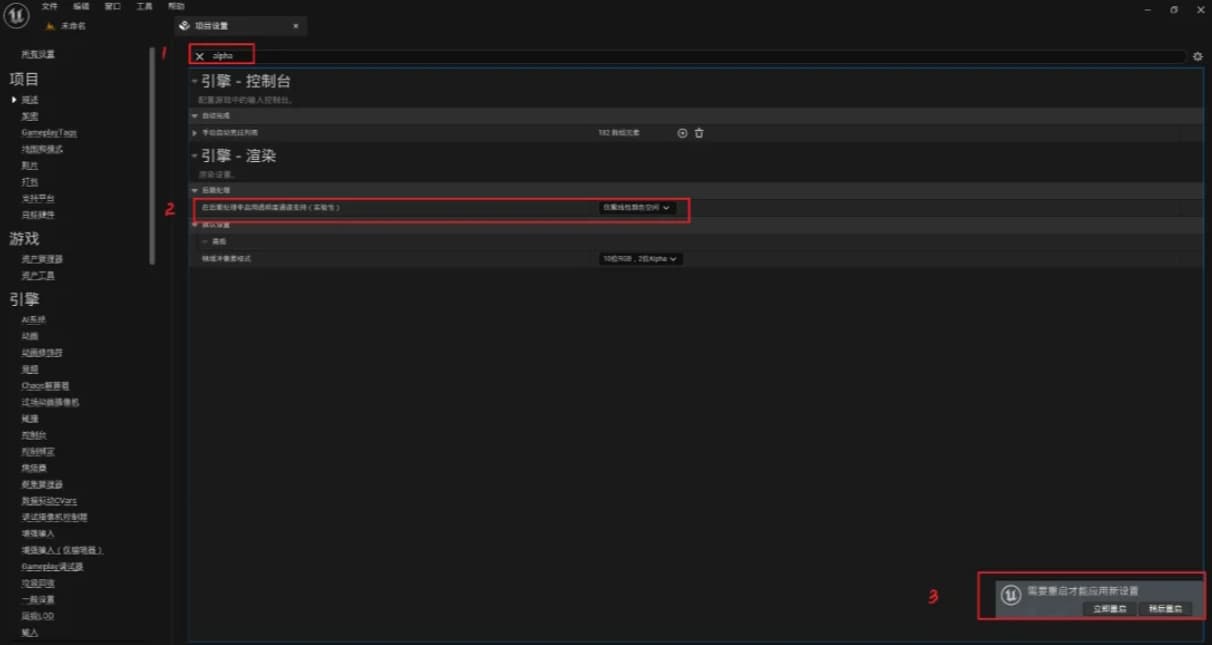The width and height of the screenshot is (1212, 645).
Task: Collapse the 后期处理 category
Action: coord(195,190)
